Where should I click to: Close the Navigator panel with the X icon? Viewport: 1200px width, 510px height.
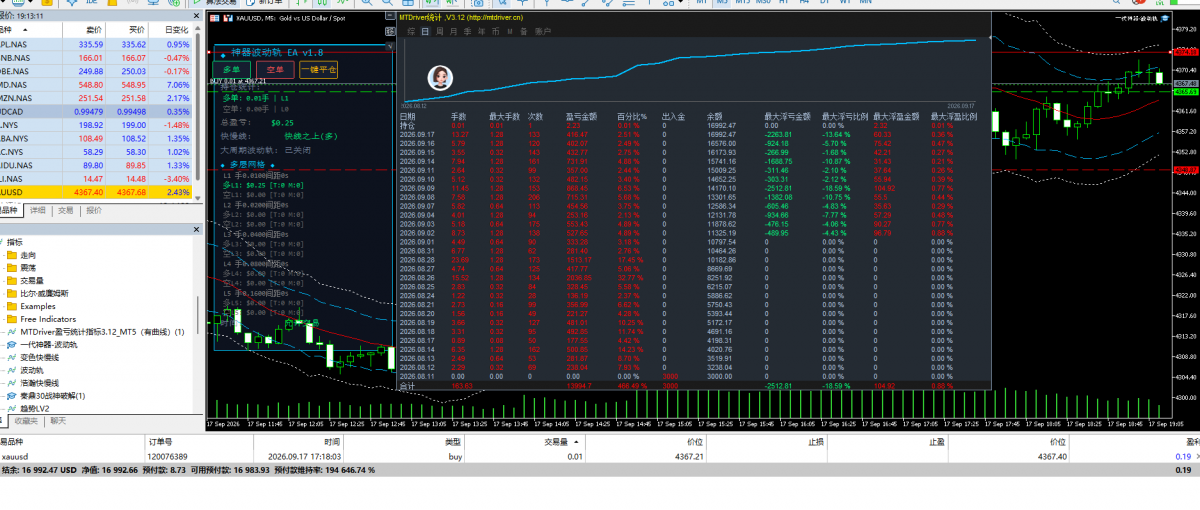pyautogui.click(x=196, y=229)
